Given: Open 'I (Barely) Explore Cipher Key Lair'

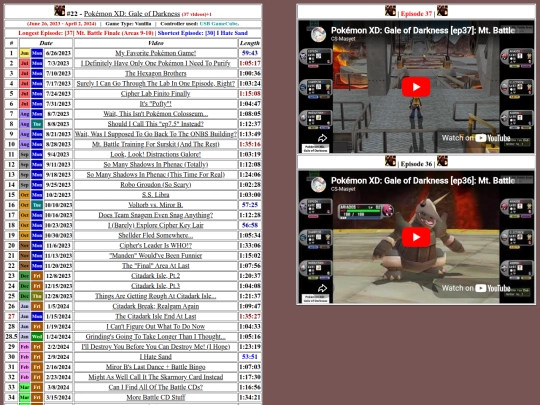Looking at the screenshot, I should click(x=156, y=225).
